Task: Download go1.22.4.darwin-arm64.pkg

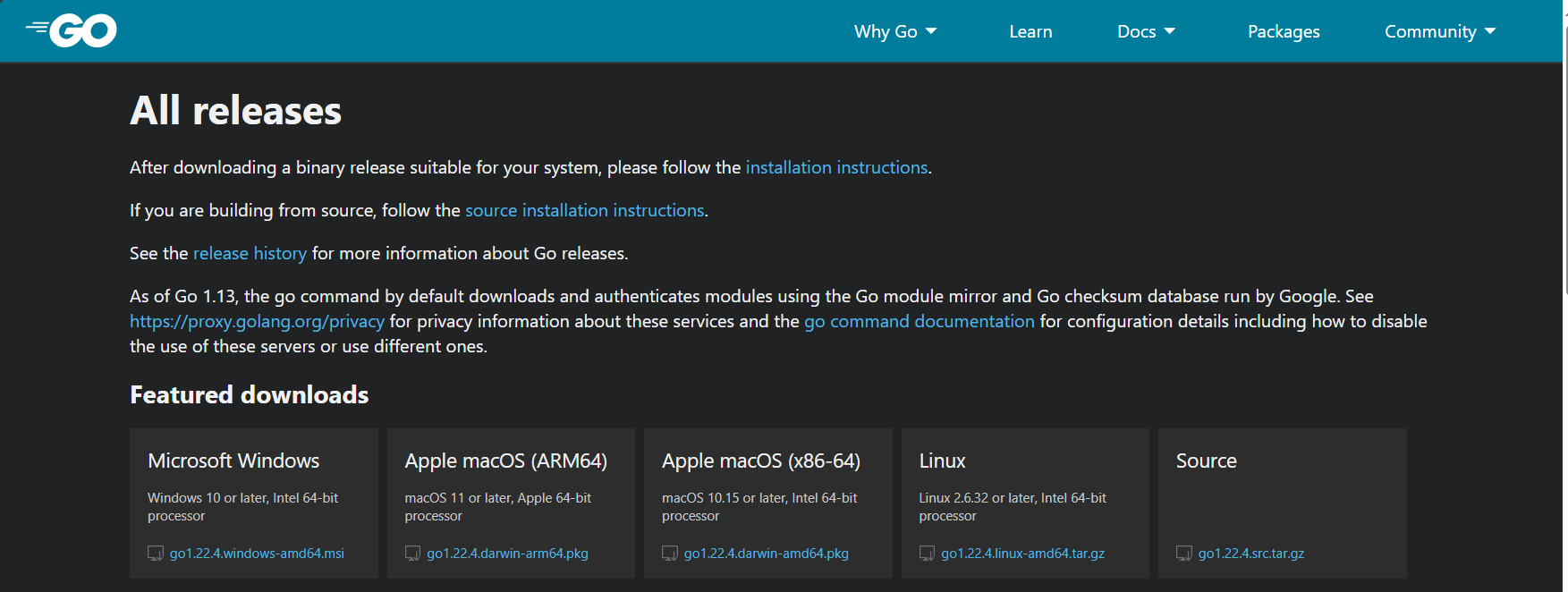Action: [507, 554]
